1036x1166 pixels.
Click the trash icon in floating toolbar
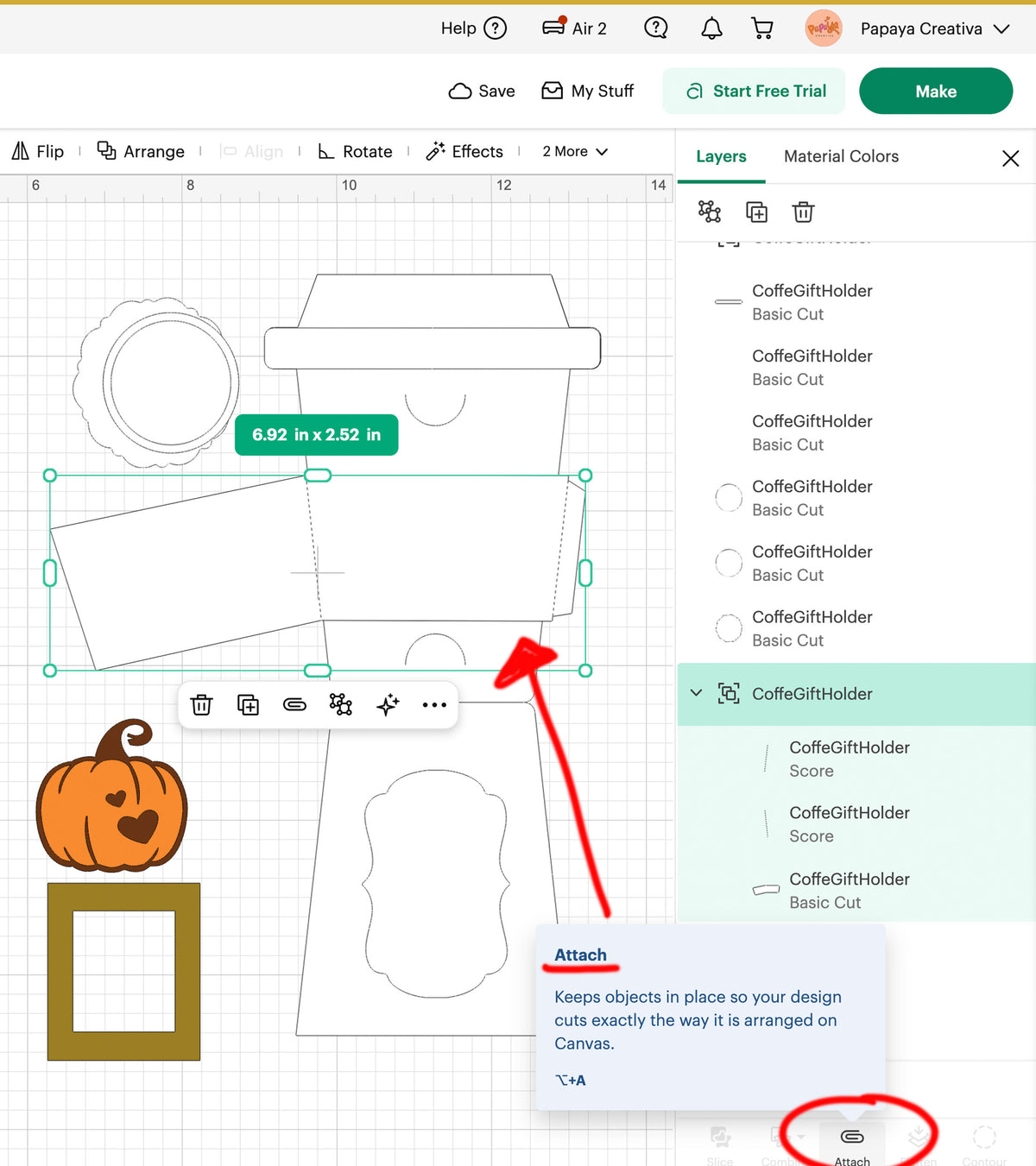[201, 705]
